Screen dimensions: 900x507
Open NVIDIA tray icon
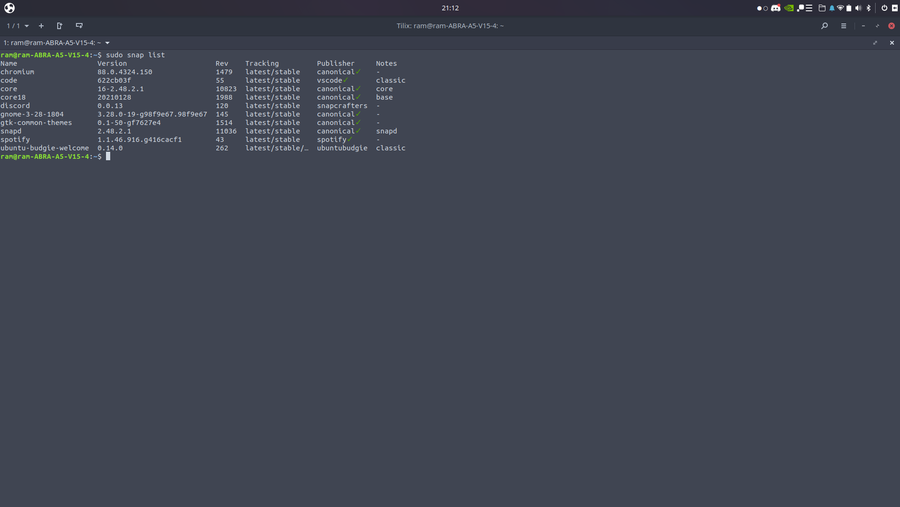click(789, 8)
